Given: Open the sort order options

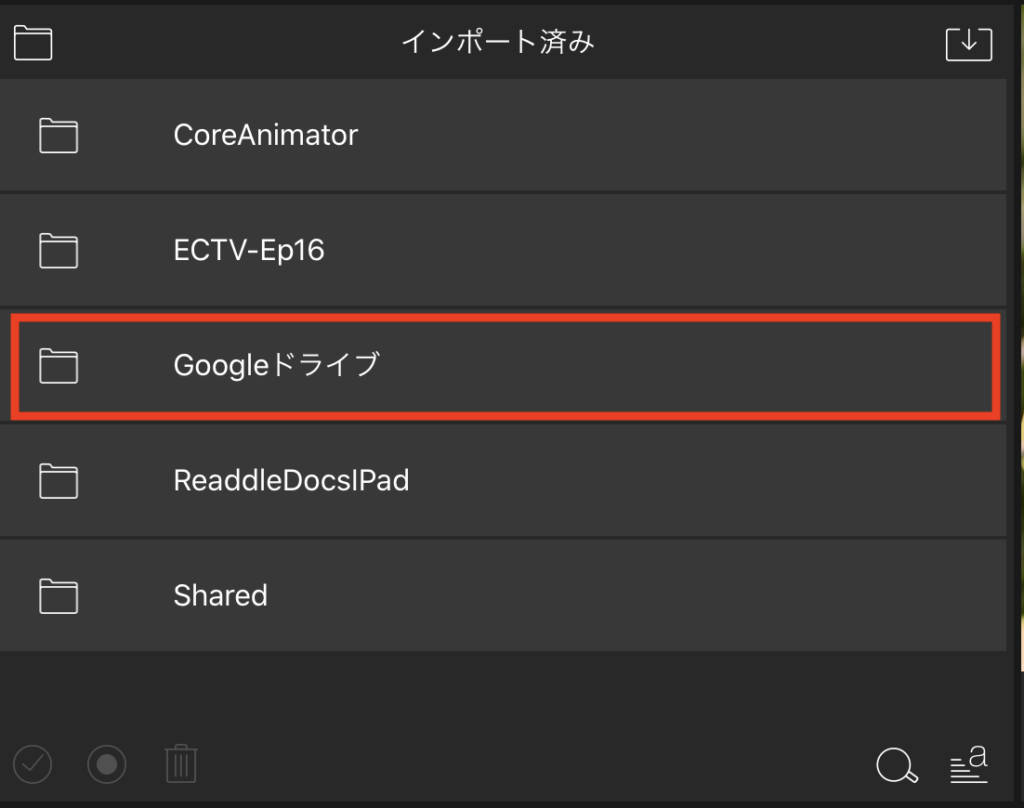Looking at the screenshot, I should (x=969, y=765).
